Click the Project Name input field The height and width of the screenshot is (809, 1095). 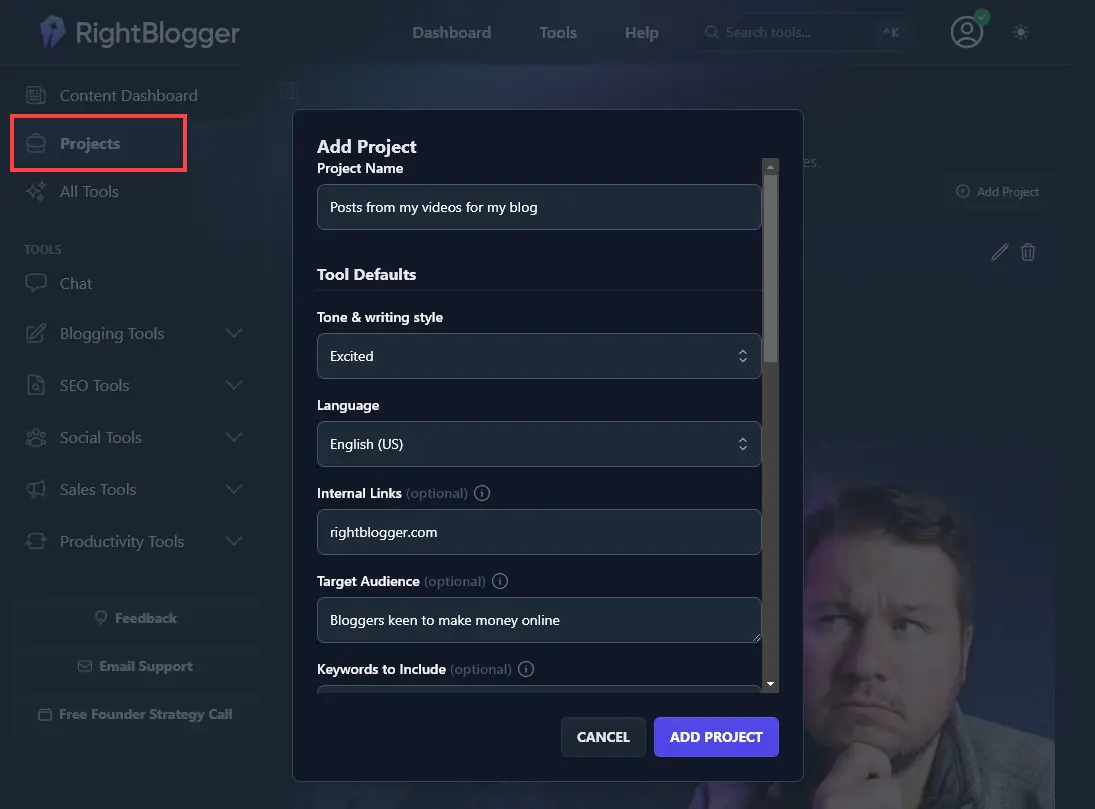point(538,207)
